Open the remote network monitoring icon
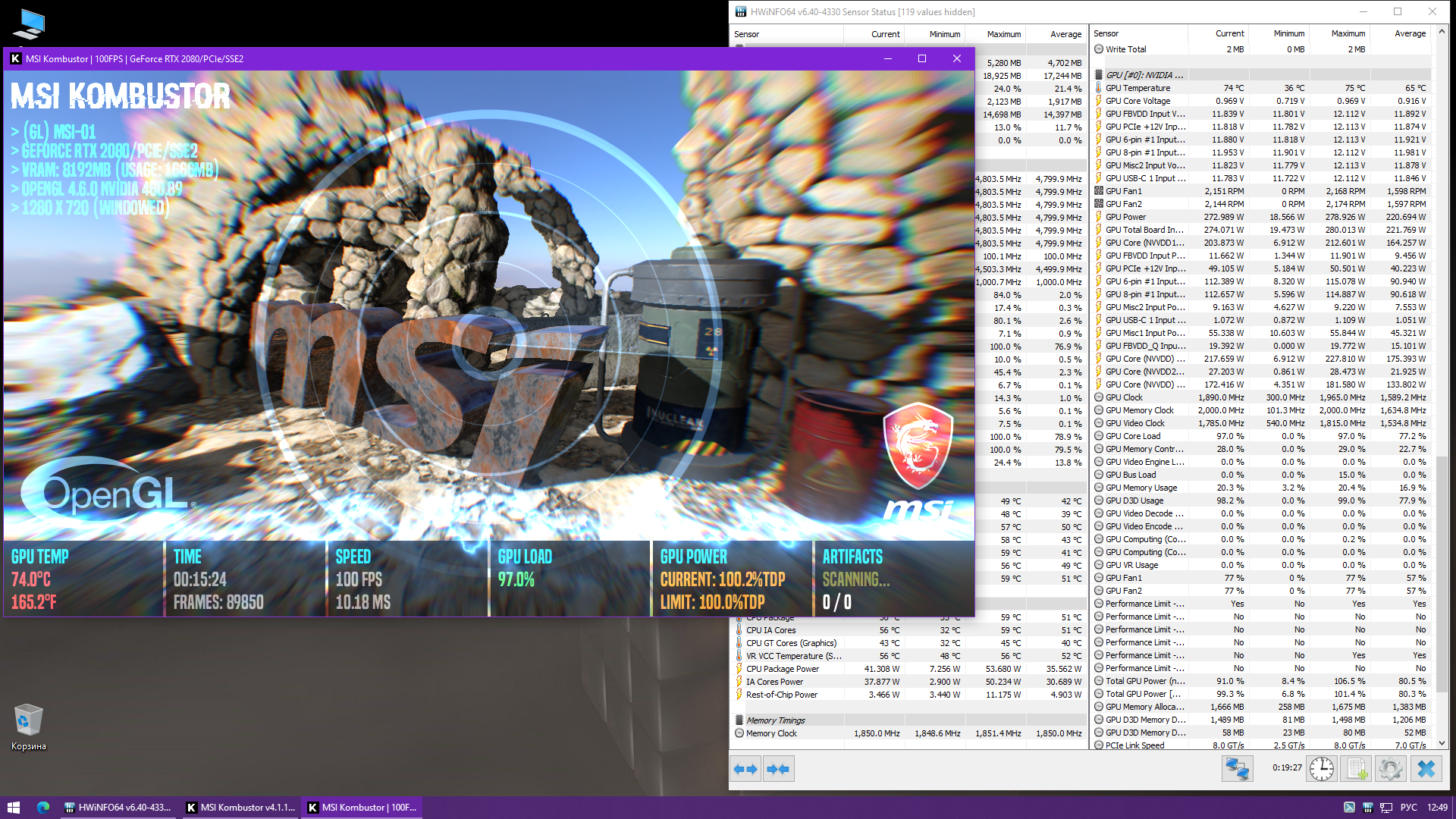1456x819 pixels. point(1237,769)
